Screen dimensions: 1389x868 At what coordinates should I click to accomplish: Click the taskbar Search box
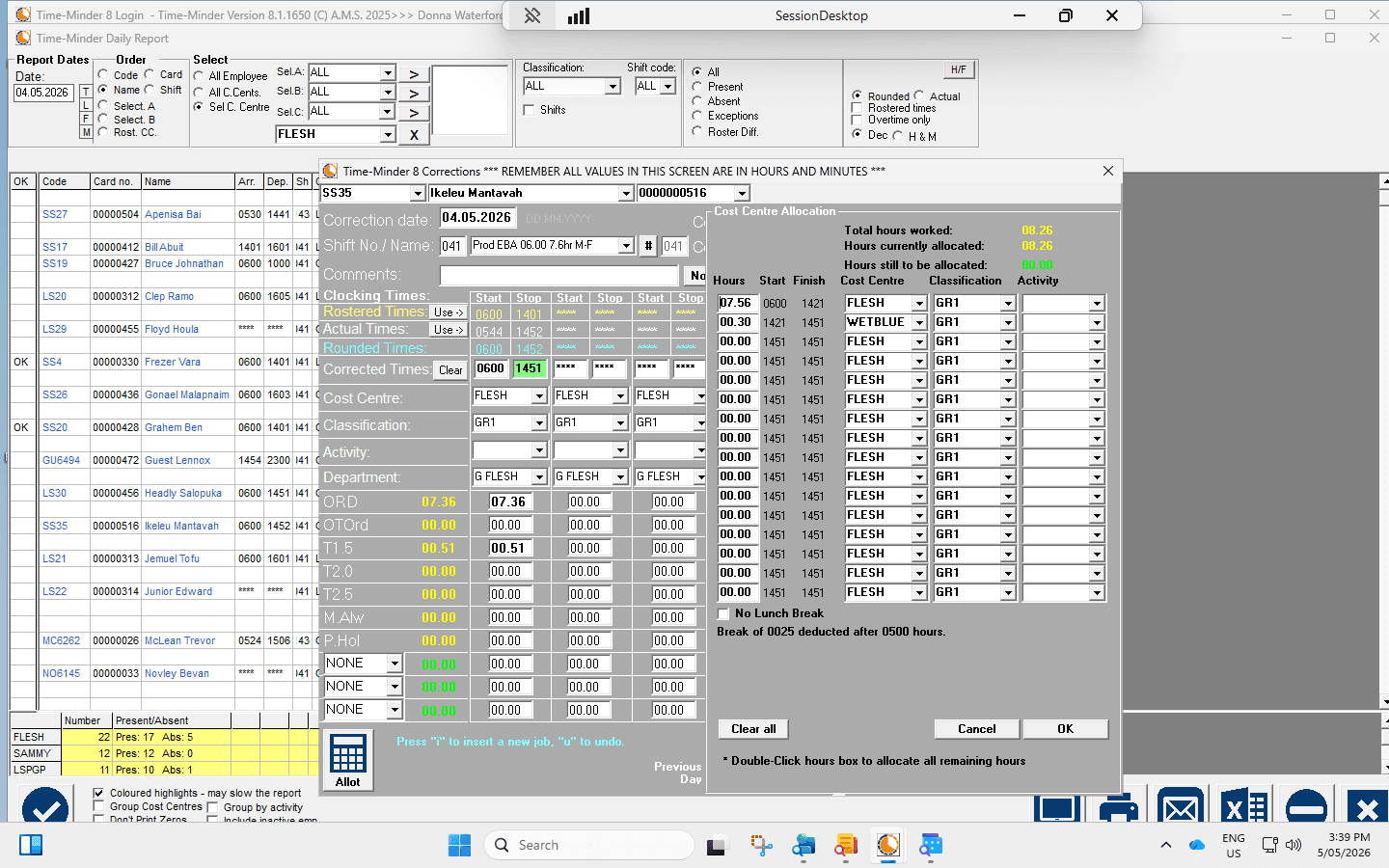588,845
